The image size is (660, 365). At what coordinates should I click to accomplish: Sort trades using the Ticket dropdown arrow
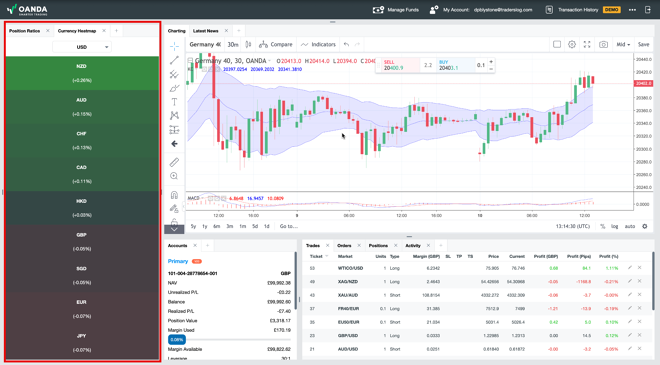(x=327, y=256)
